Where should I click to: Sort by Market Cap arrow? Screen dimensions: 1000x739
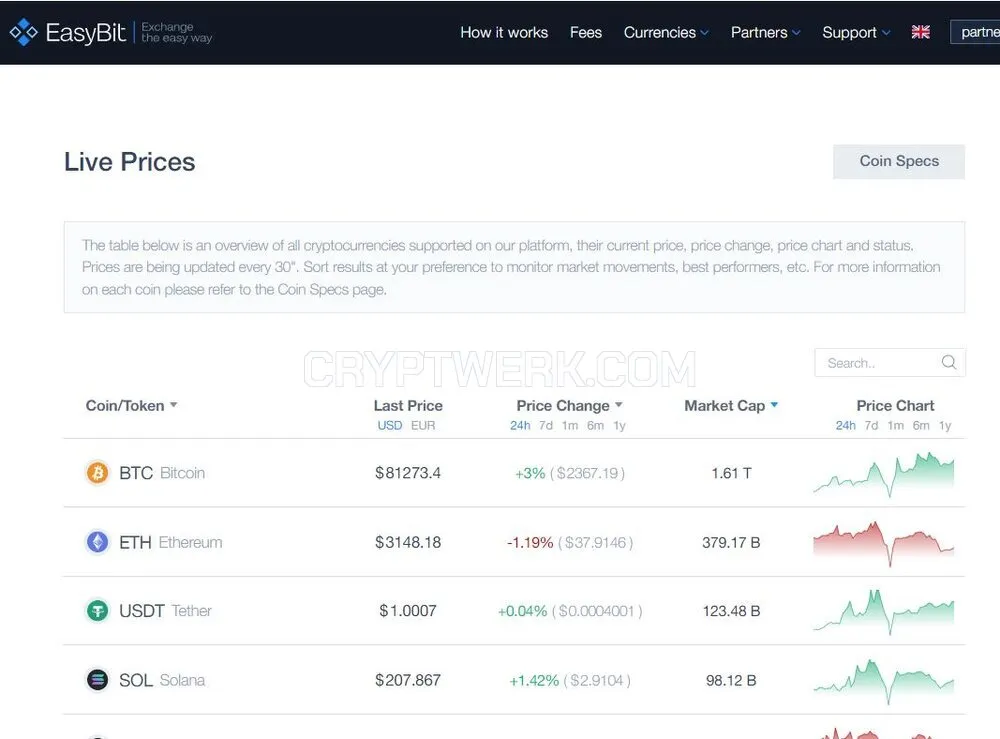click(x=774, y=405)
